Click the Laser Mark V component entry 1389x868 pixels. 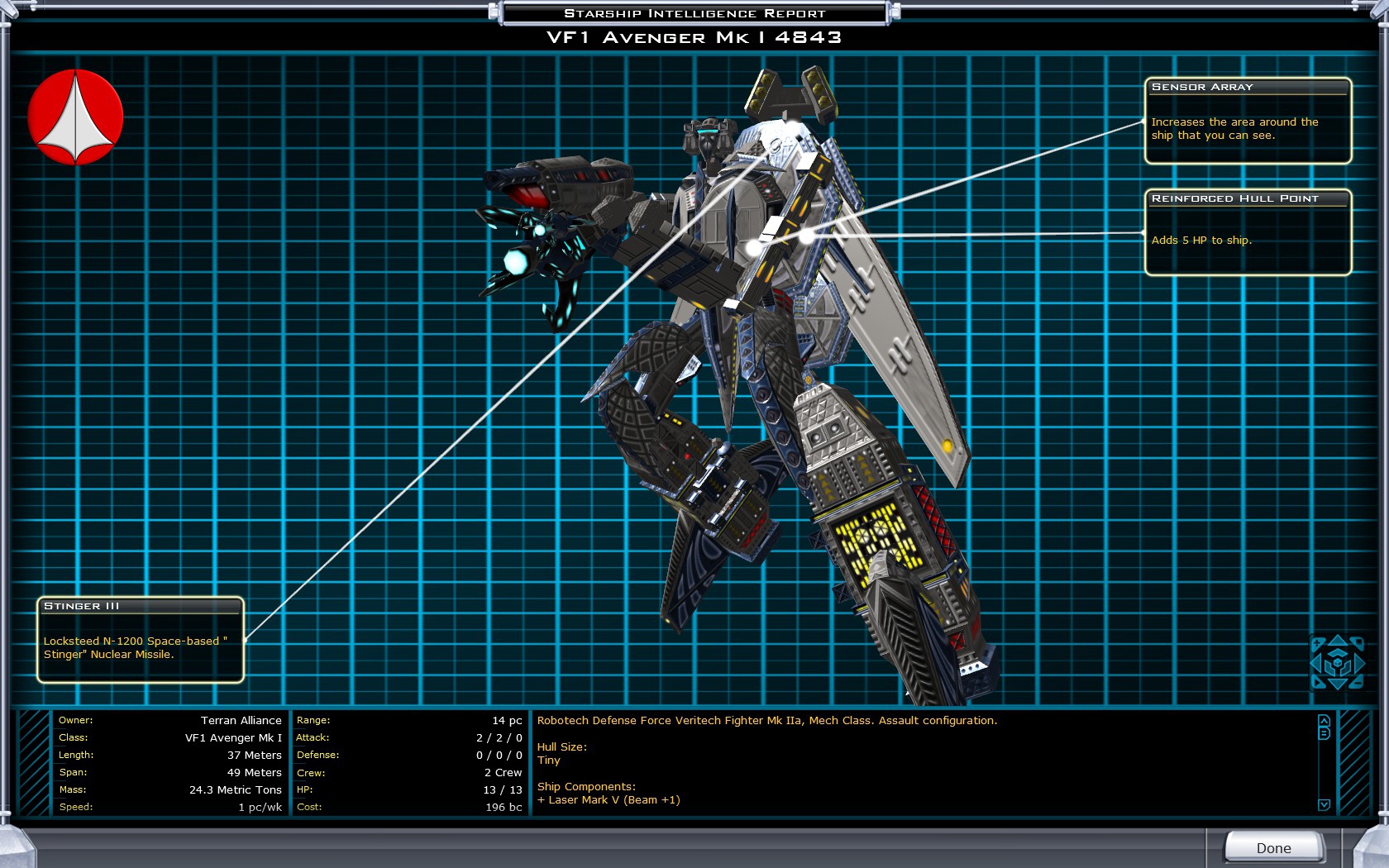point(607,799)
